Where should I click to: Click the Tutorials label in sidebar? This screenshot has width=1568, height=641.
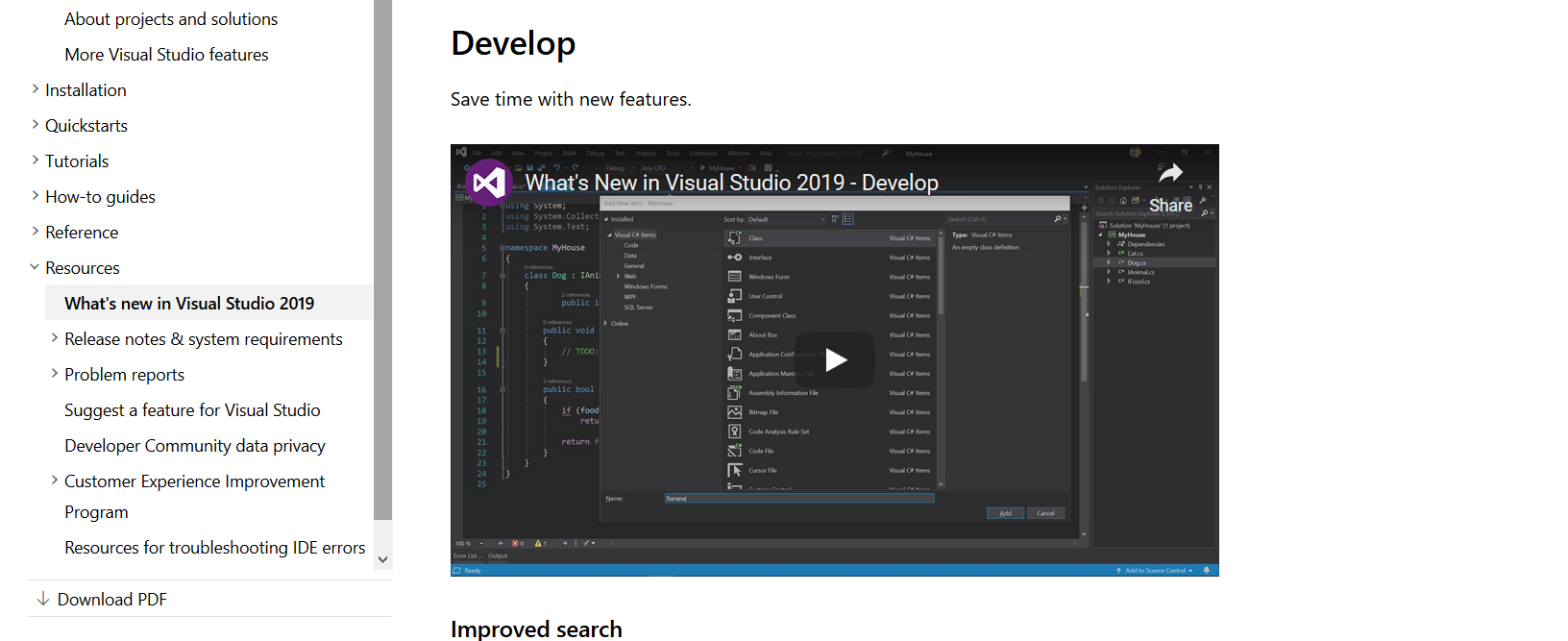click(77, 161)
